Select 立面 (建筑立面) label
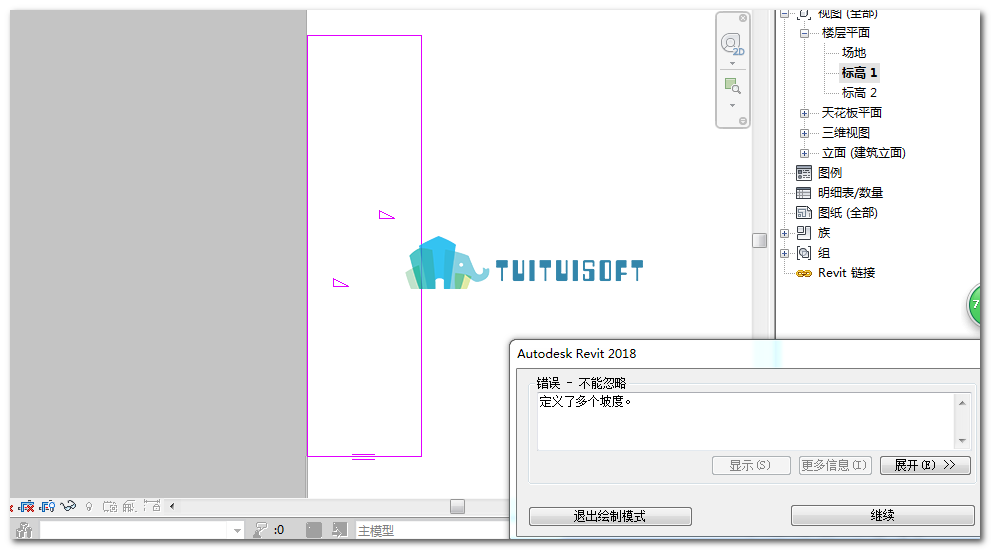 click(x=863, y=153)
